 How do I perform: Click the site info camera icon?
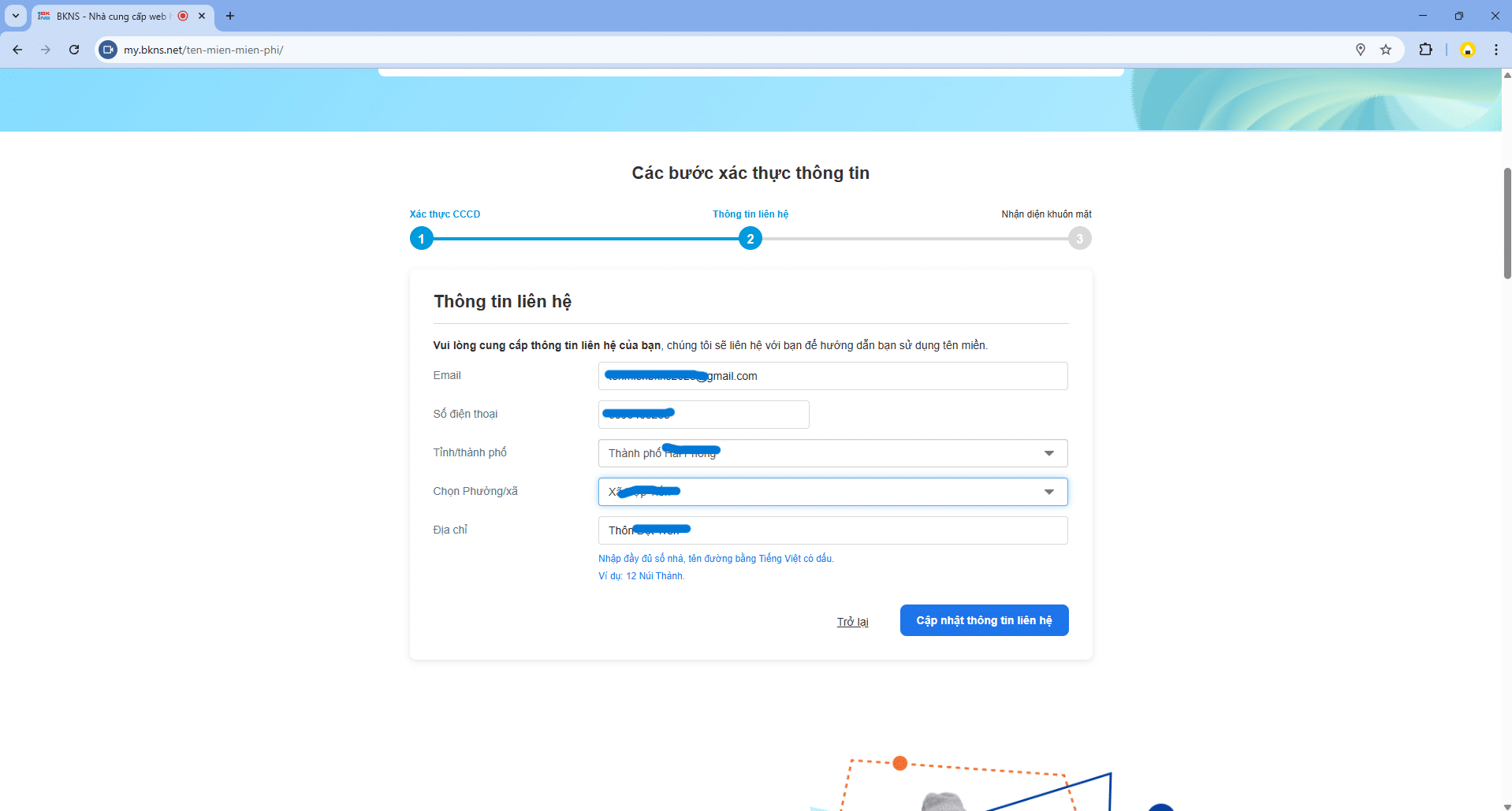point(109,50)
